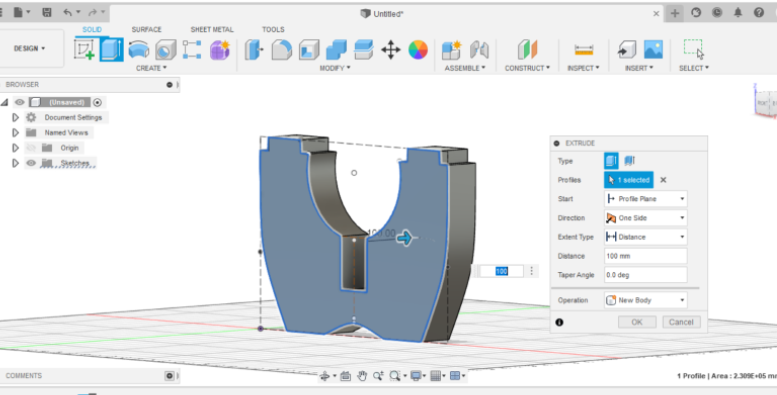Open the Direction One Side dropdown
This screenshot has height=395, width=777.
tap(645, 218)
